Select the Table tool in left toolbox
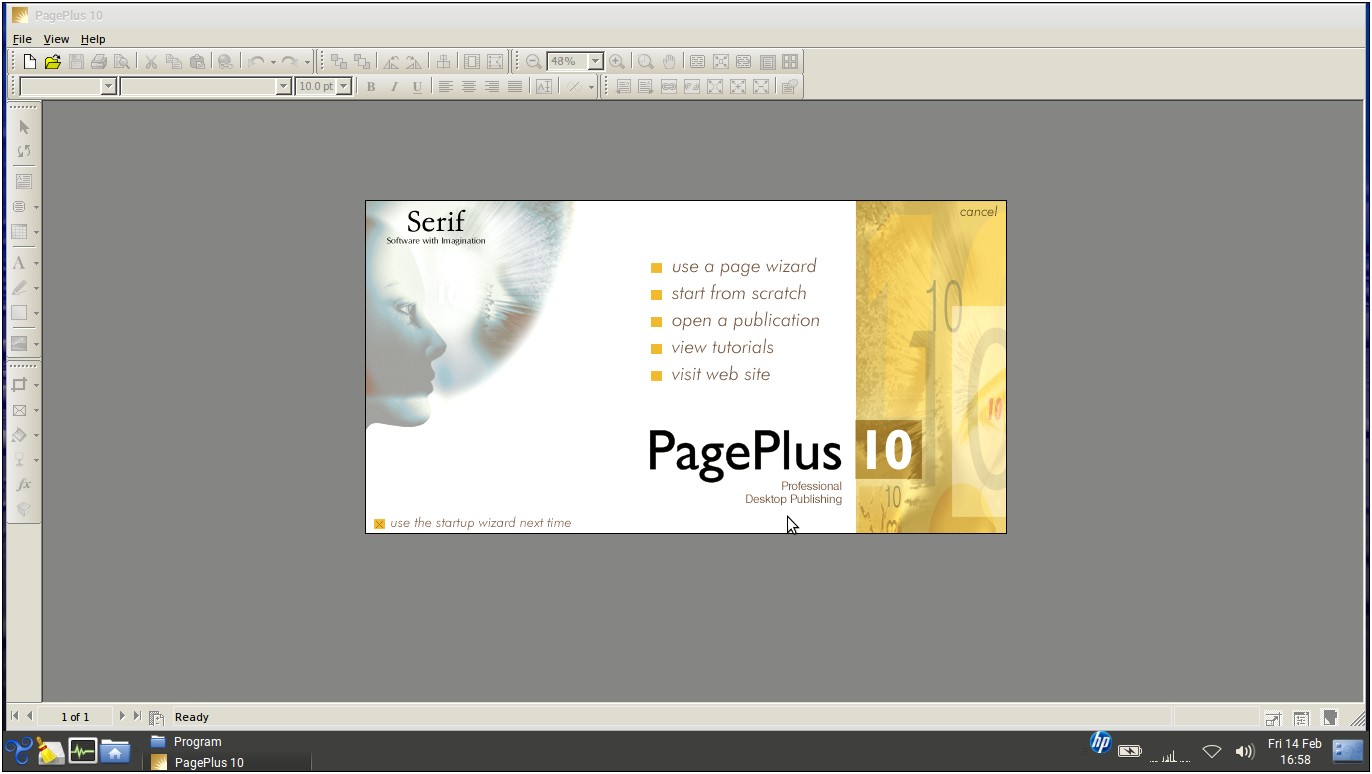Screen dimensions: 1372x774 (20, 232)
